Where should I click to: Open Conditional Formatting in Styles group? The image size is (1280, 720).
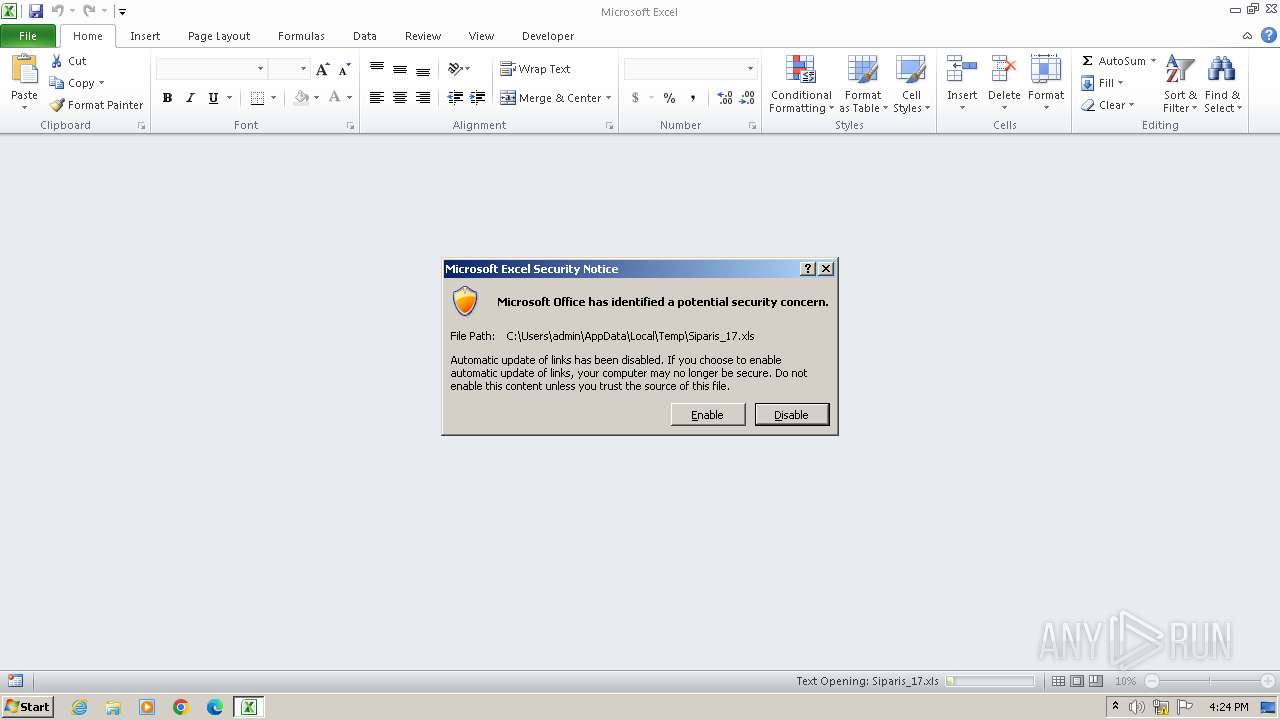pos(801,84)
